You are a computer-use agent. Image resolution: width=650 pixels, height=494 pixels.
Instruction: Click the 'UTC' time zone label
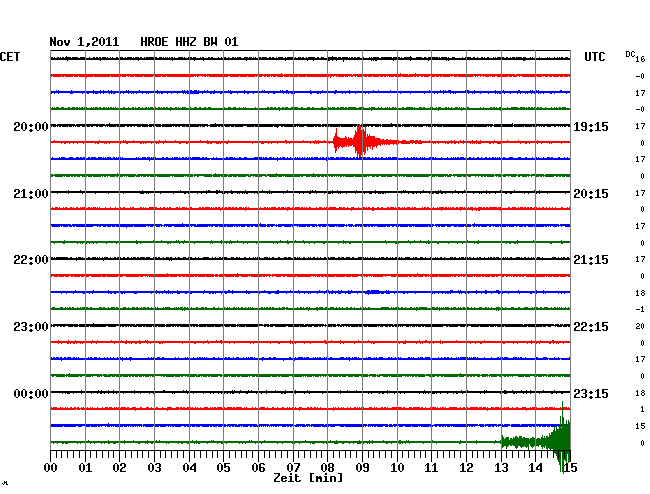pos(595,57)
